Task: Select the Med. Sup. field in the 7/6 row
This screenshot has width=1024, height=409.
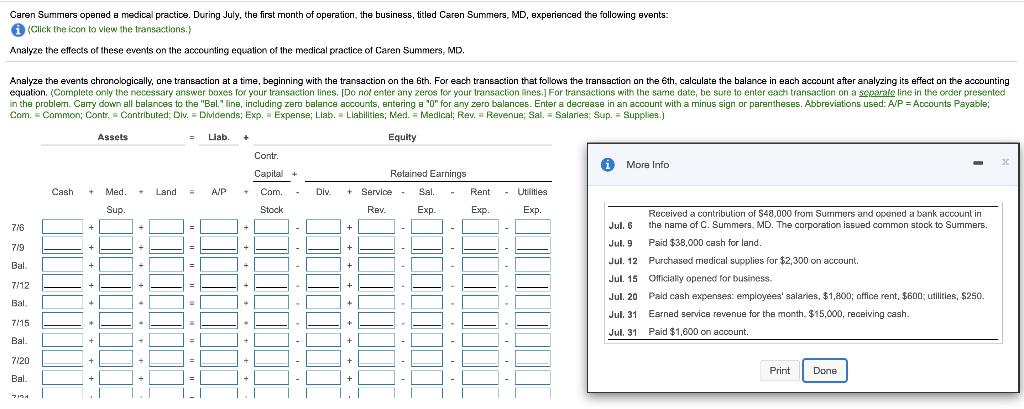Action: click(x=116, y=227)
